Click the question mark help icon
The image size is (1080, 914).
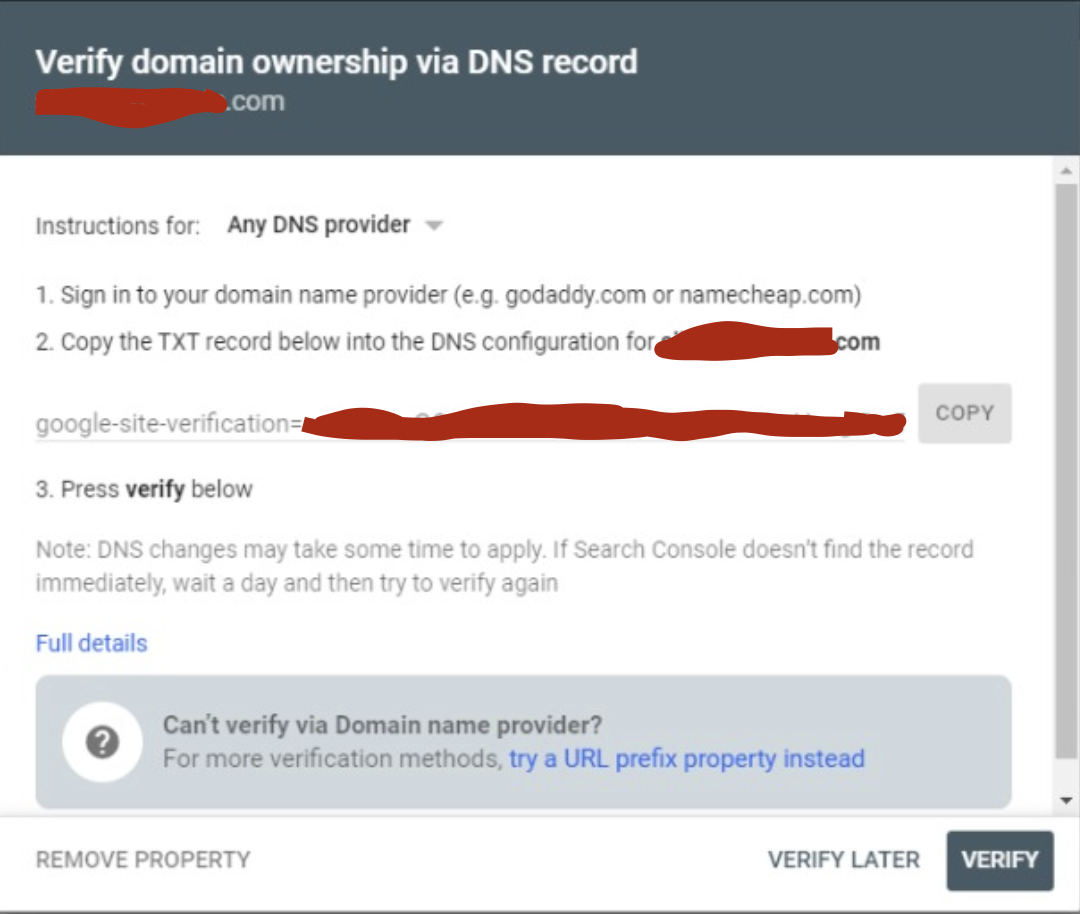[102, 742]
